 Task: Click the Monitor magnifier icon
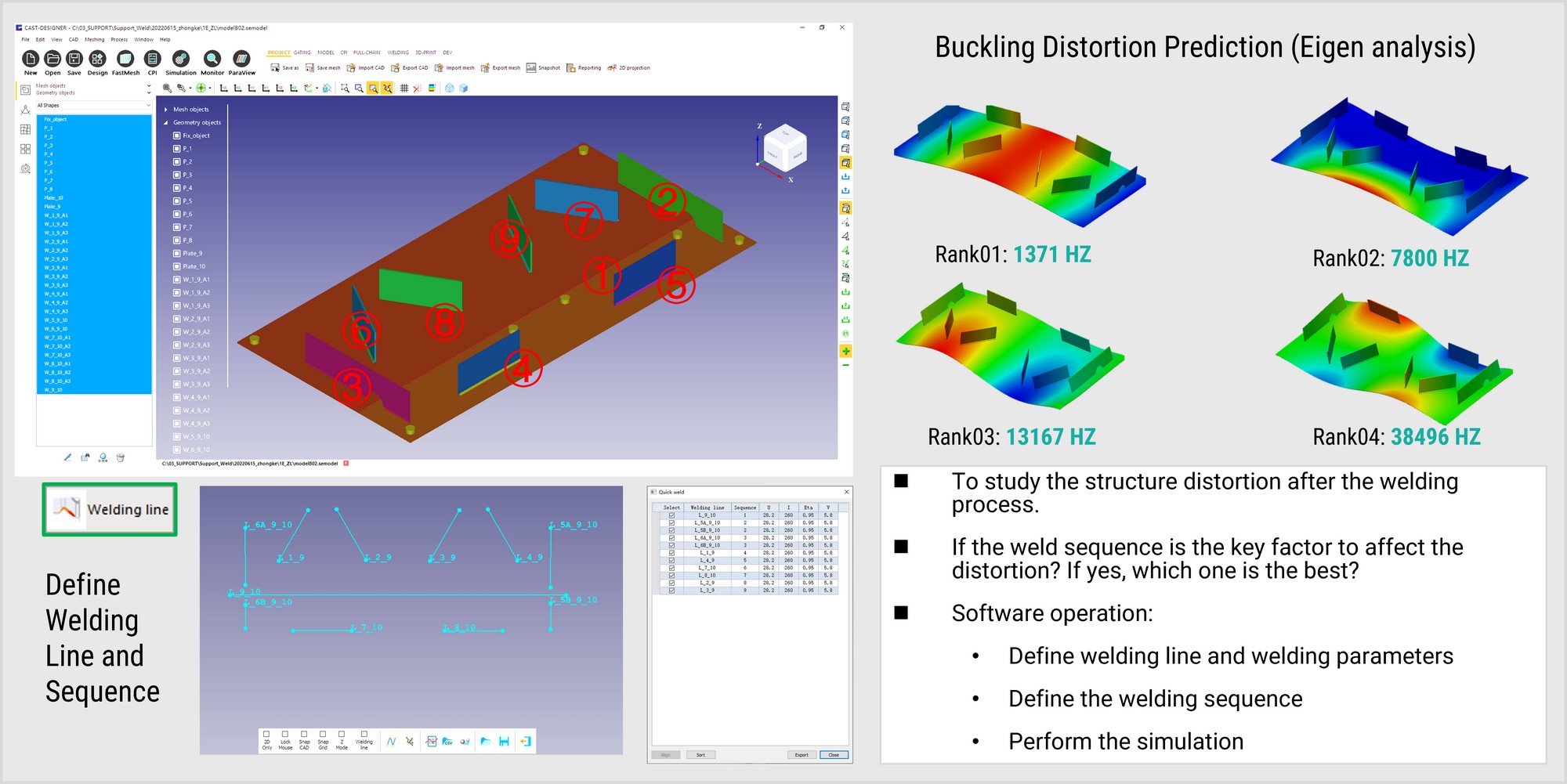(x=212, y=60)
